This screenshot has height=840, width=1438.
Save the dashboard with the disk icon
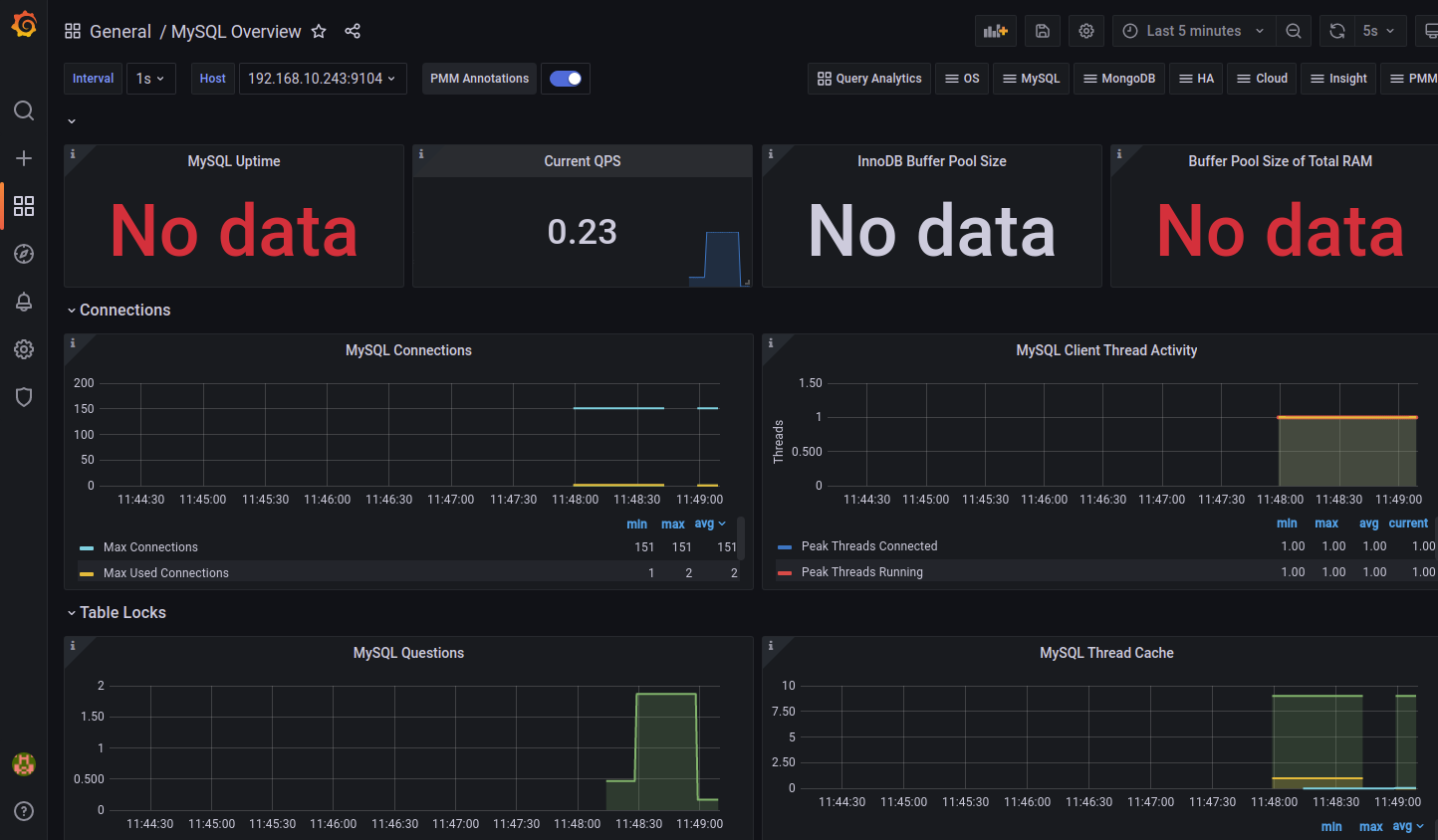[1043, 31]
